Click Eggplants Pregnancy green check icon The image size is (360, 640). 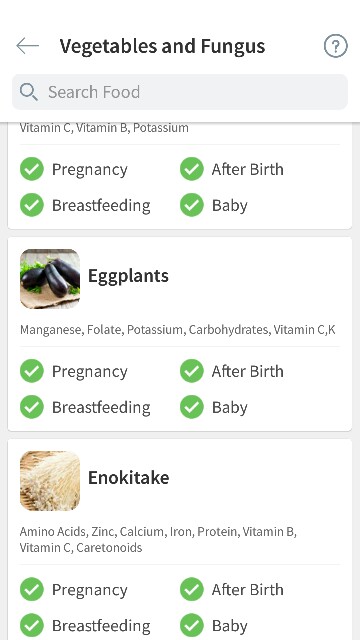coord(32,371)
